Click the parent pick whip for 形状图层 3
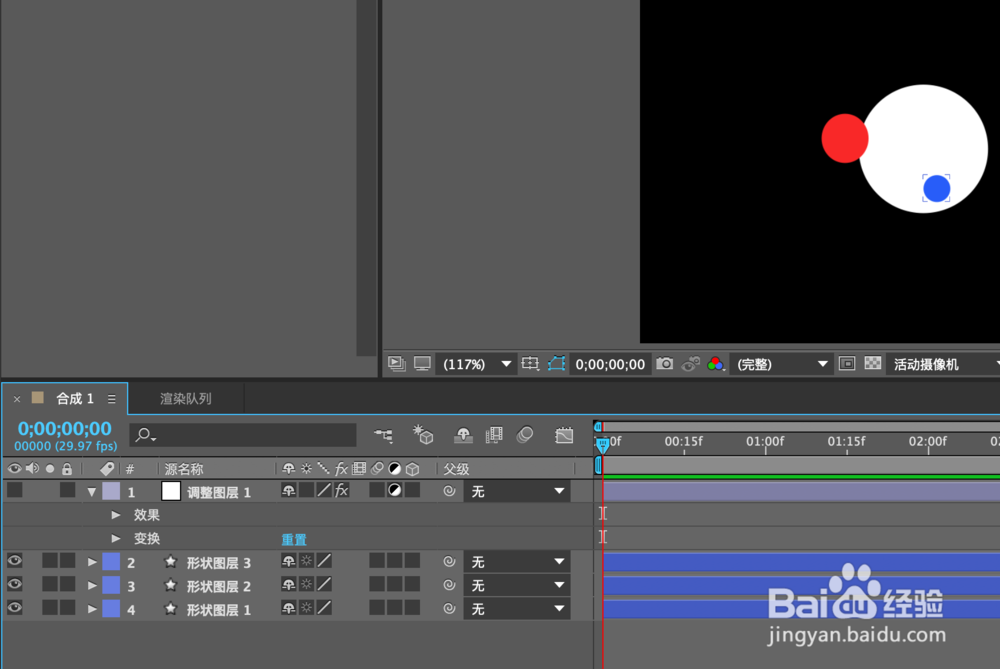 click(x=450, y=562)
